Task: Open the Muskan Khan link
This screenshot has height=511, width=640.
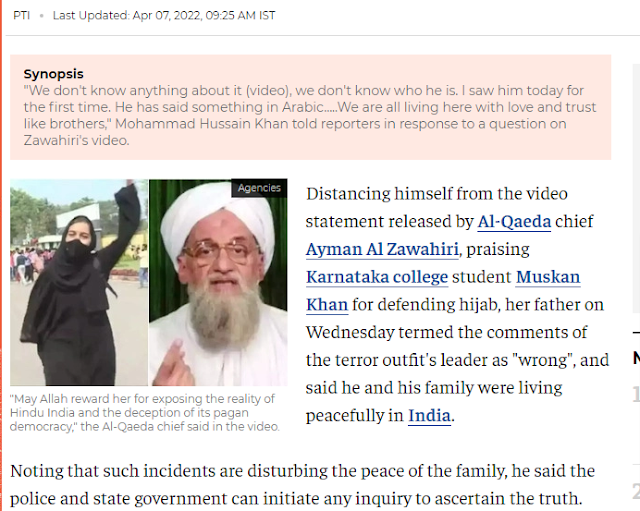Action: click(x=548, y=277)
